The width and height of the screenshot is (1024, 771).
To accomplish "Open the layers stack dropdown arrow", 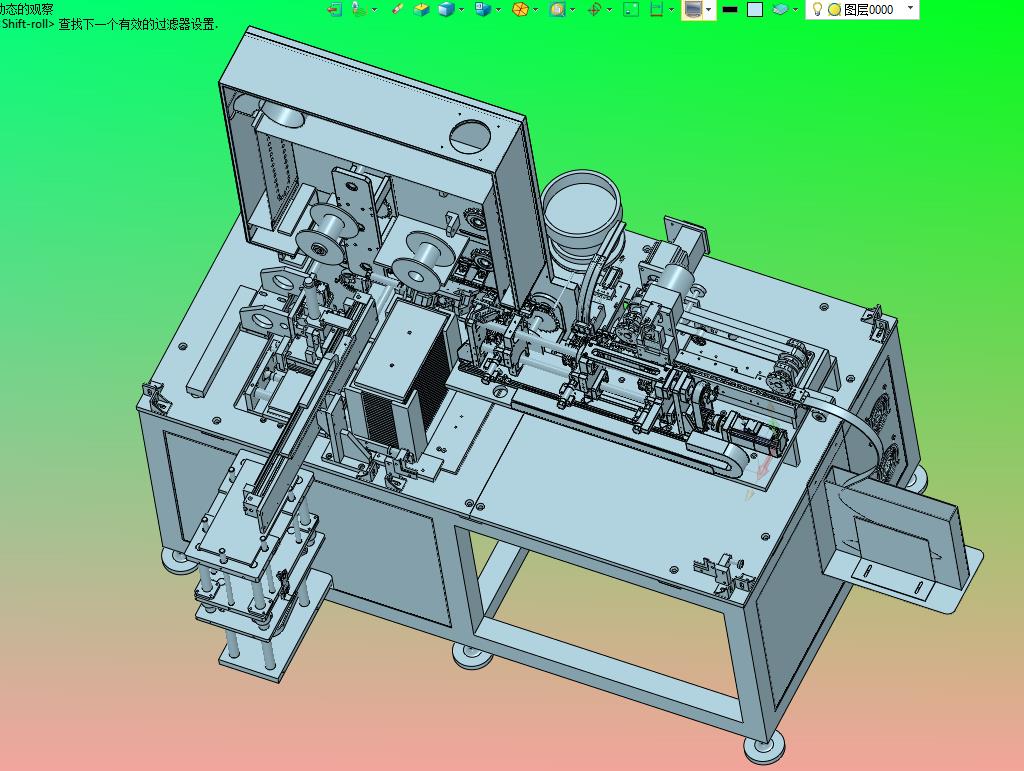I will point(795,9).
